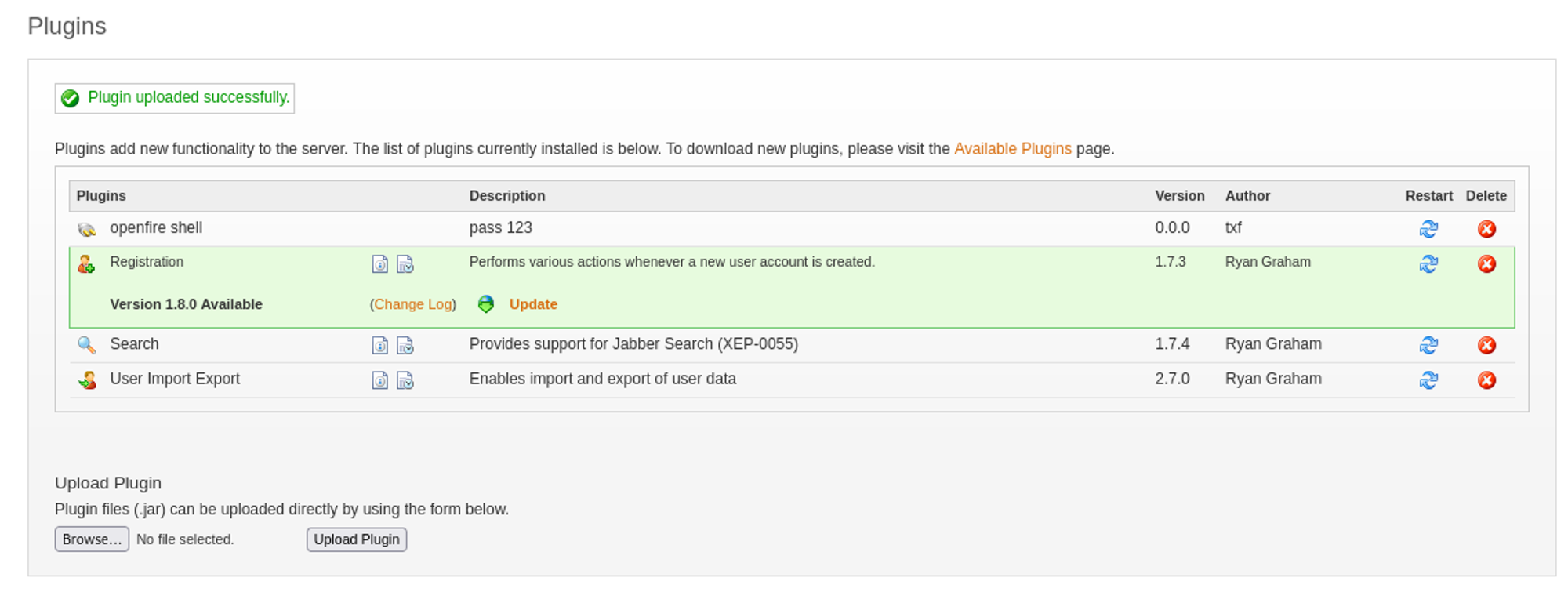Open the Registration plugin readme icon

[379, 264]
